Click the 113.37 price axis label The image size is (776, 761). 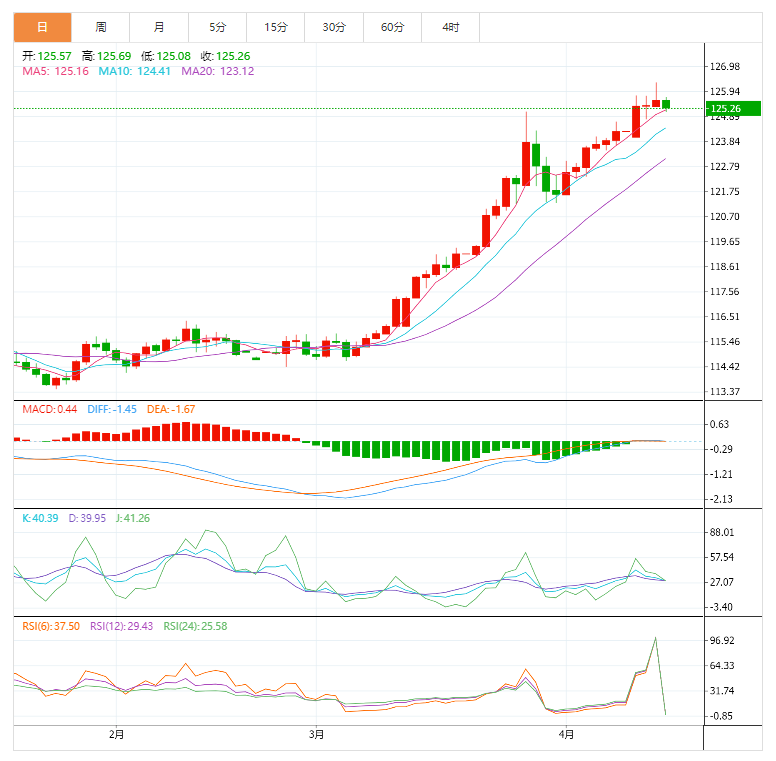coord(725,392)
